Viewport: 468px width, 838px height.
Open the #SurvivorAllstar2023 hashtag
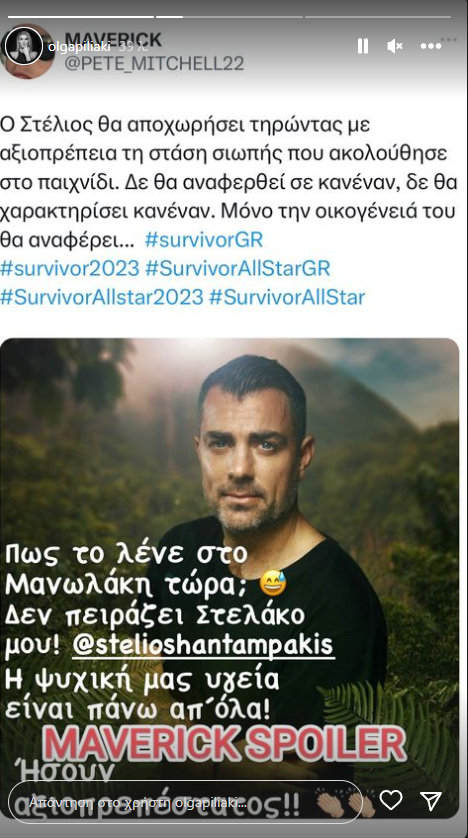coord(102,297)
